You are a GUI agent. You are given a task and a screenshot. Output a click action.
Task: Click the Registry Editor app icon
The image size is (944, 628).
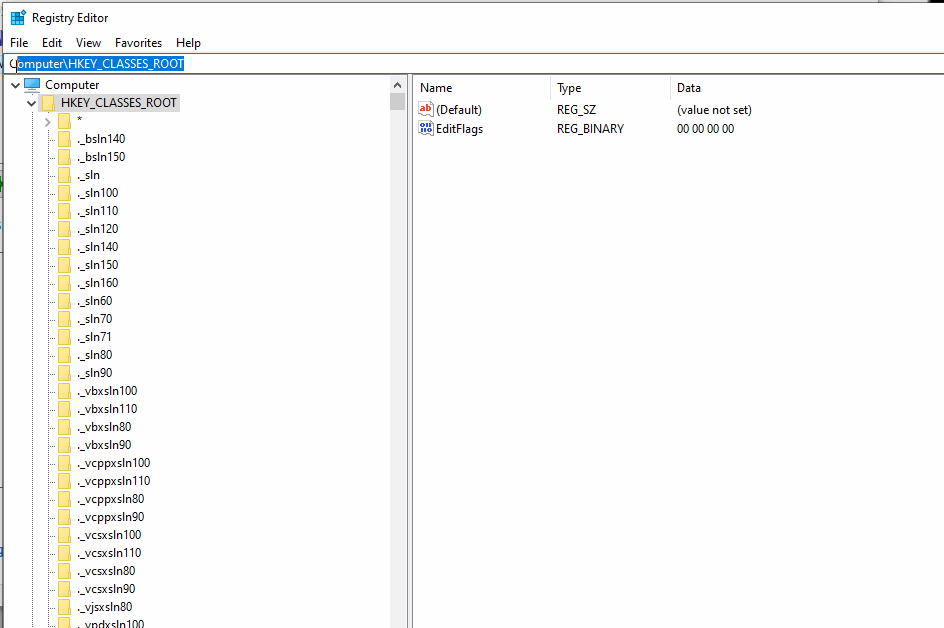click(x=18, y=17)
